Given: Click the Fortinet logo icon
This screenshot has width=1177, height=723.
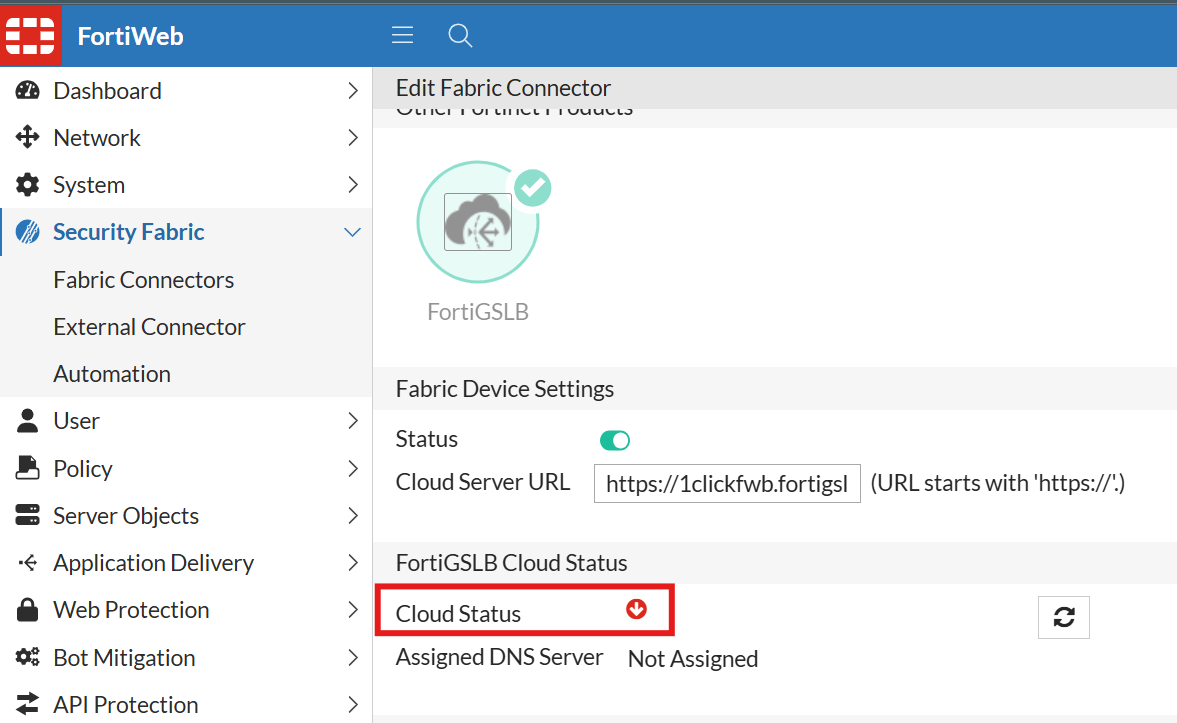Looking at the screenshot, I should coord(31,35).
